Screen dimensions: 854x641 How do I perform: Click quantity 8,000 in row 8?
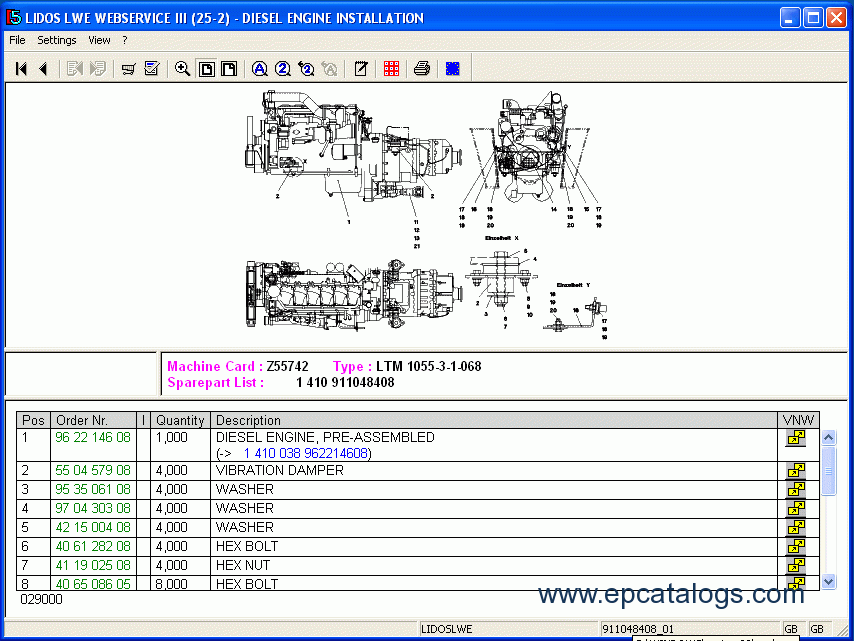(172, 584)
